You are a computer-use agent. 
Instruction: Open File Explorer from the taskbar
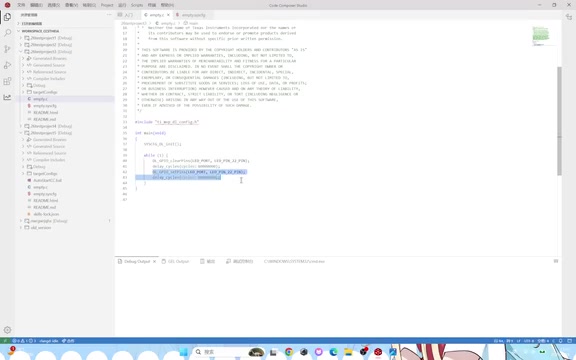coord(348,352)
